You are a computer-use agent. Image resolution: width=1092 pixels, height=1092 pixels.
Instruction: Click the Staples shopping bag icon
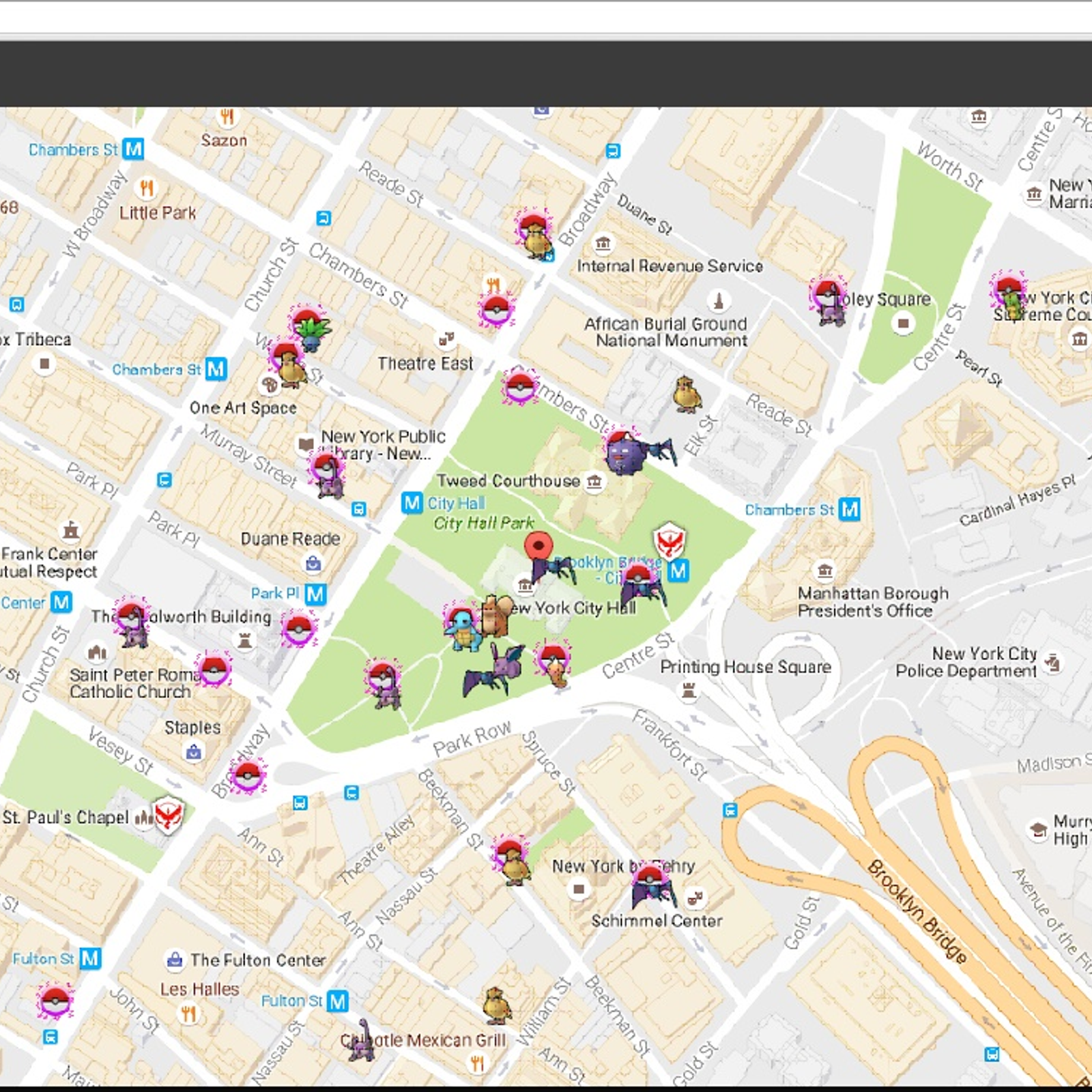[x=194, y=752]
